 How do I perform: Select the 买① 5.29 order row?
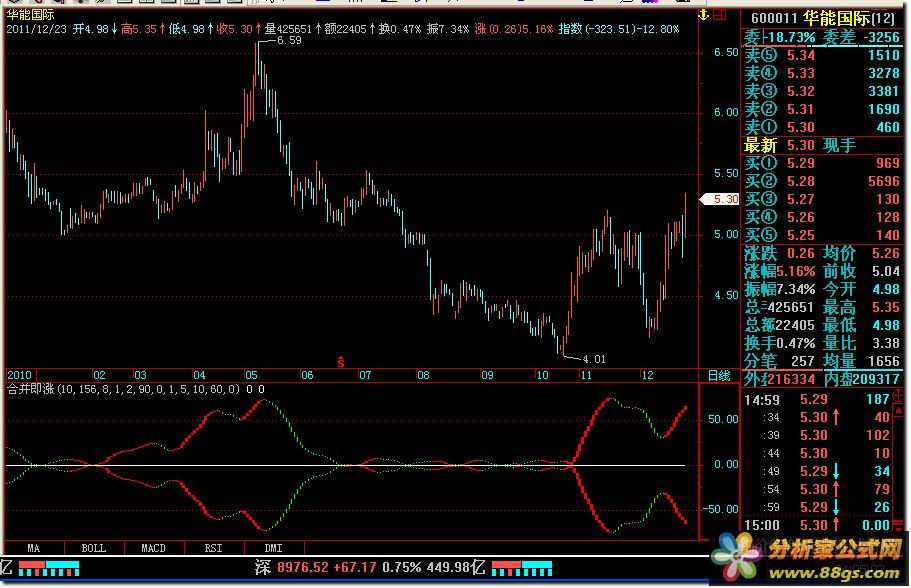point(822,163)
